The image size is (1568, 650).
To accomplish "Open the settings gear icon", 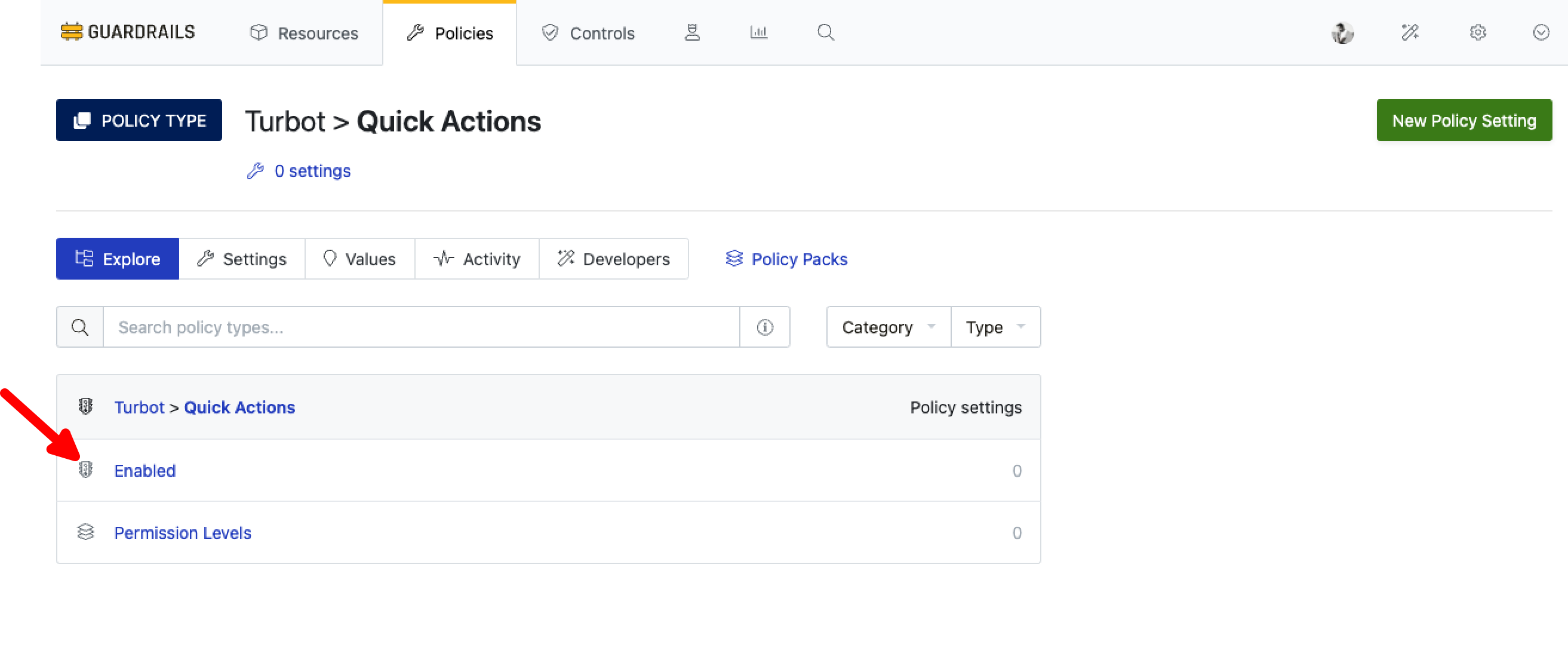I will coord(1478,33).
